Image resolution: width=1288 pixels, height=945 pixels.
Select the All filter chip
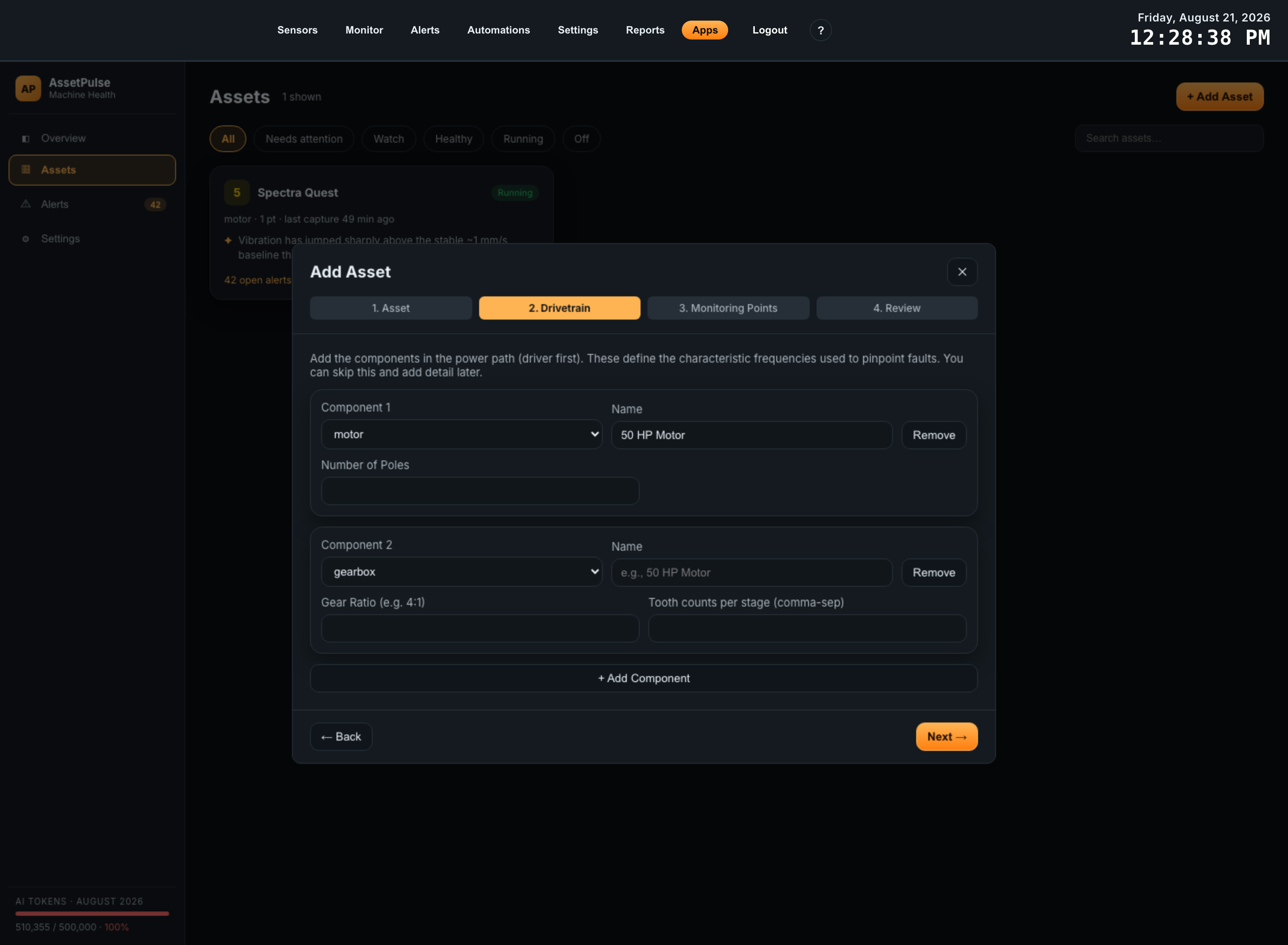(228, 139)
